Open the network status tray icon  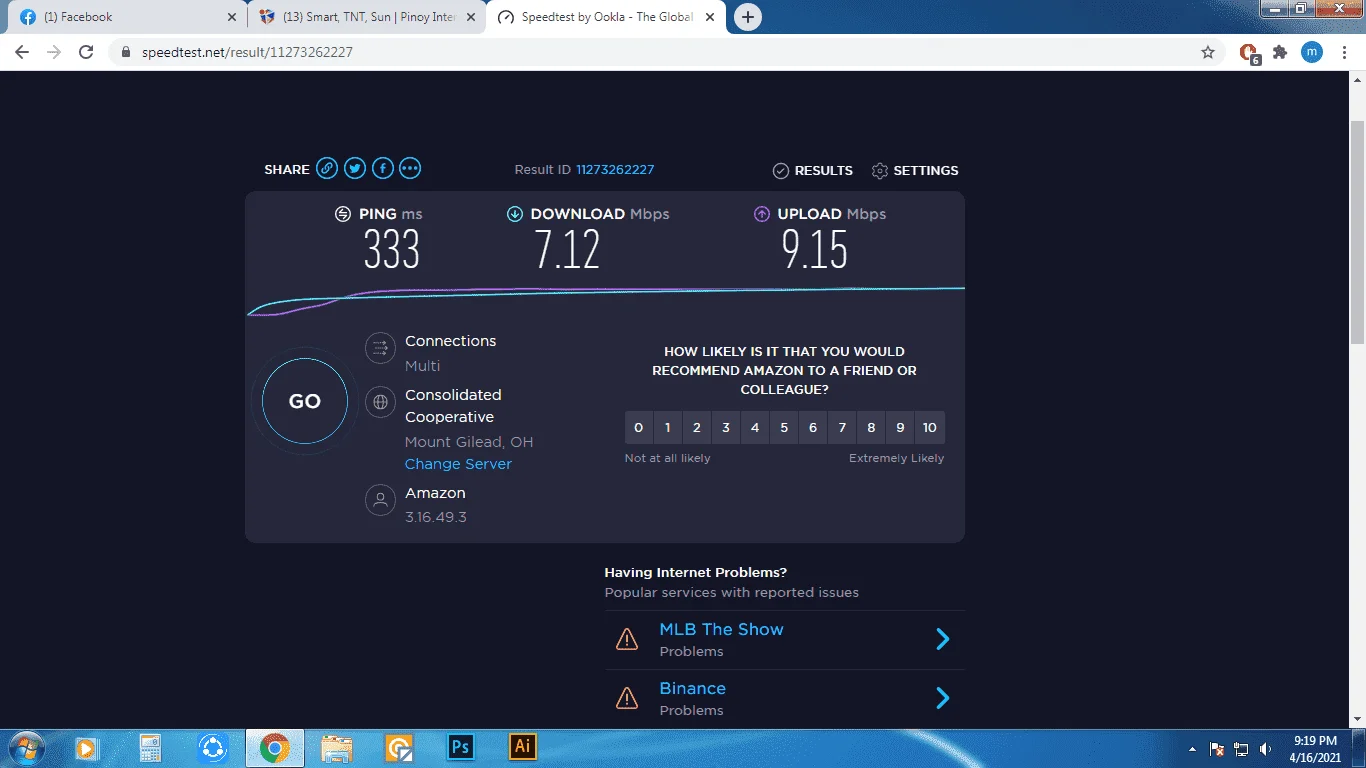pos(1241,748)
